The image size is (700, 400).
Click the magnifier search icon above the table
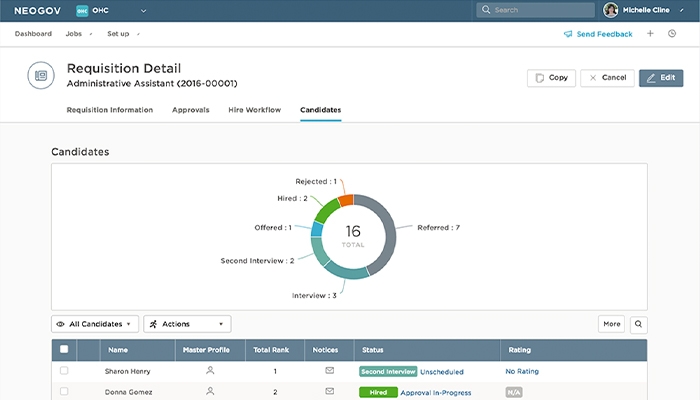pos(638,324)
